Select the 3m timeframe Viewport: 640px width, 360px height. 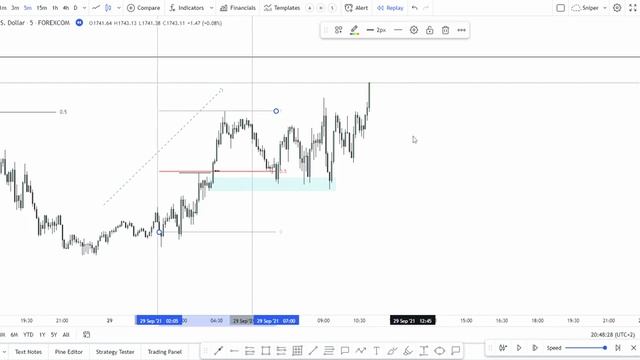[15, 8]
